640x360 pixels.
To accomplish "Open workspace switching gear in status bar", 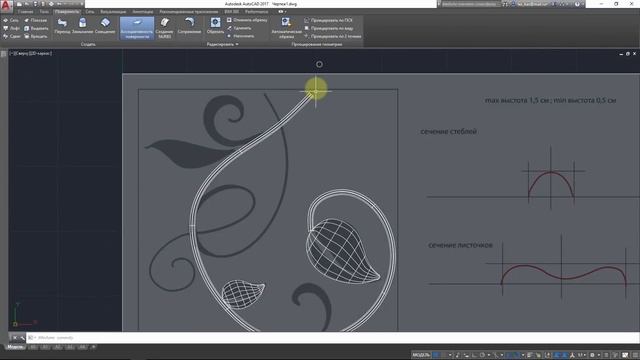I will pyautogui.click(x=592, y=355).
